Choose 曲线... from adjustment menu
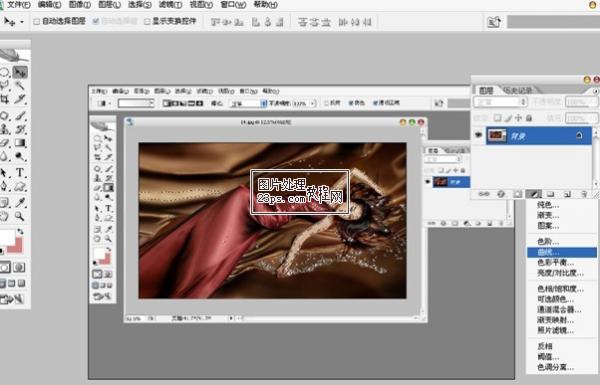 (x=562, y=252)
